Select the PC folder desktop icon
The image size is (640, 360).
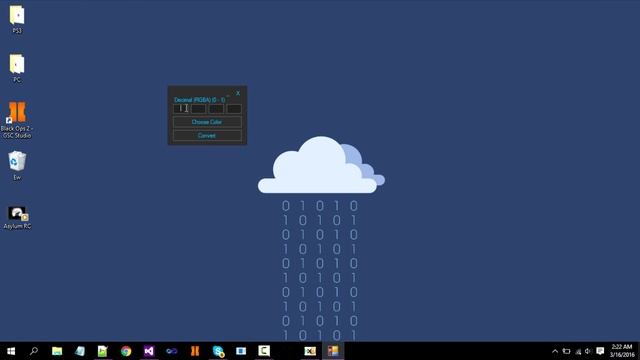[17, 68]
